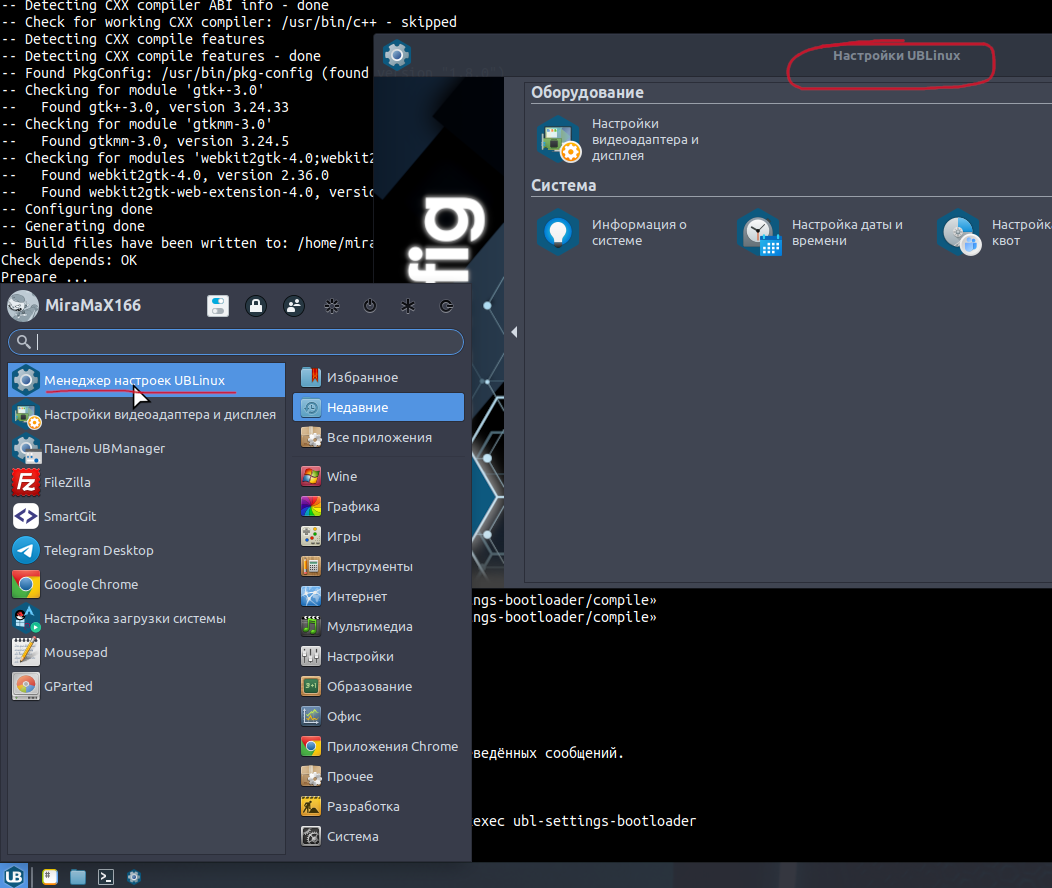This screenshot has height=888, width=1052.
Task: Launch Google Chrome from the menu
Action: (146, 584)
